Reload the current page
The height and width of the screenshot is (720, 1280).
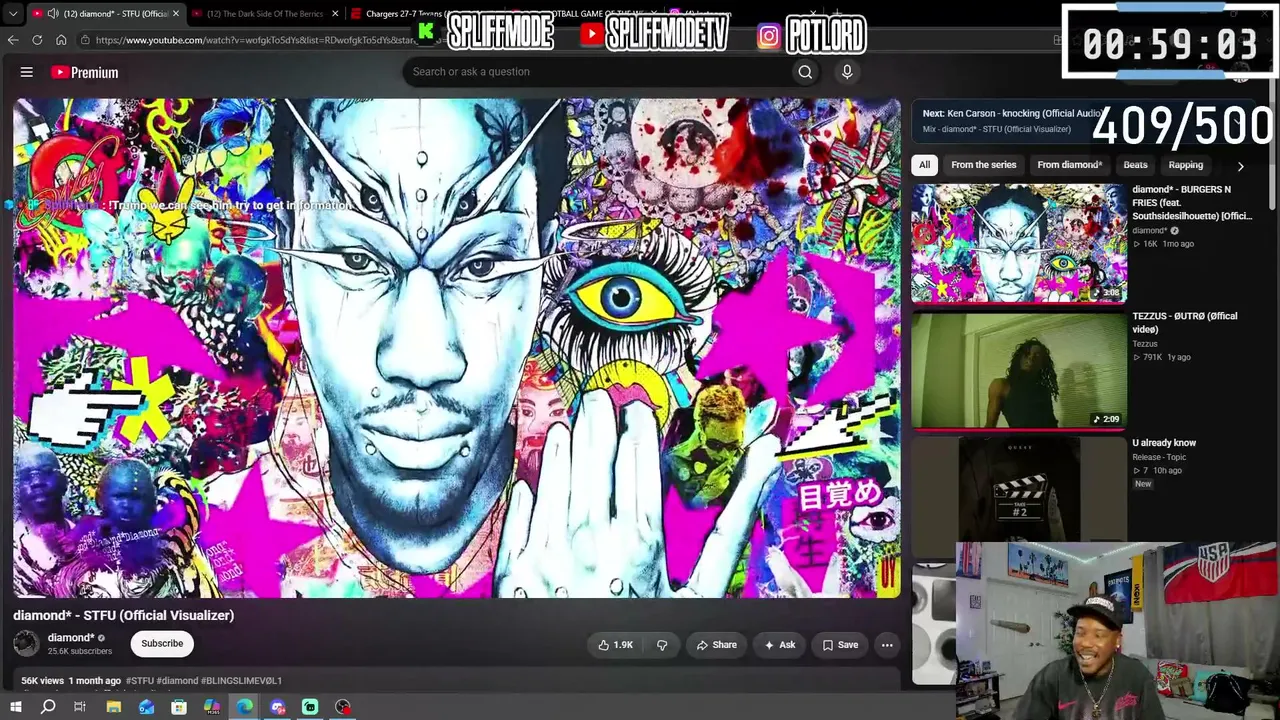pyautogui.click(x=37, y=40)
